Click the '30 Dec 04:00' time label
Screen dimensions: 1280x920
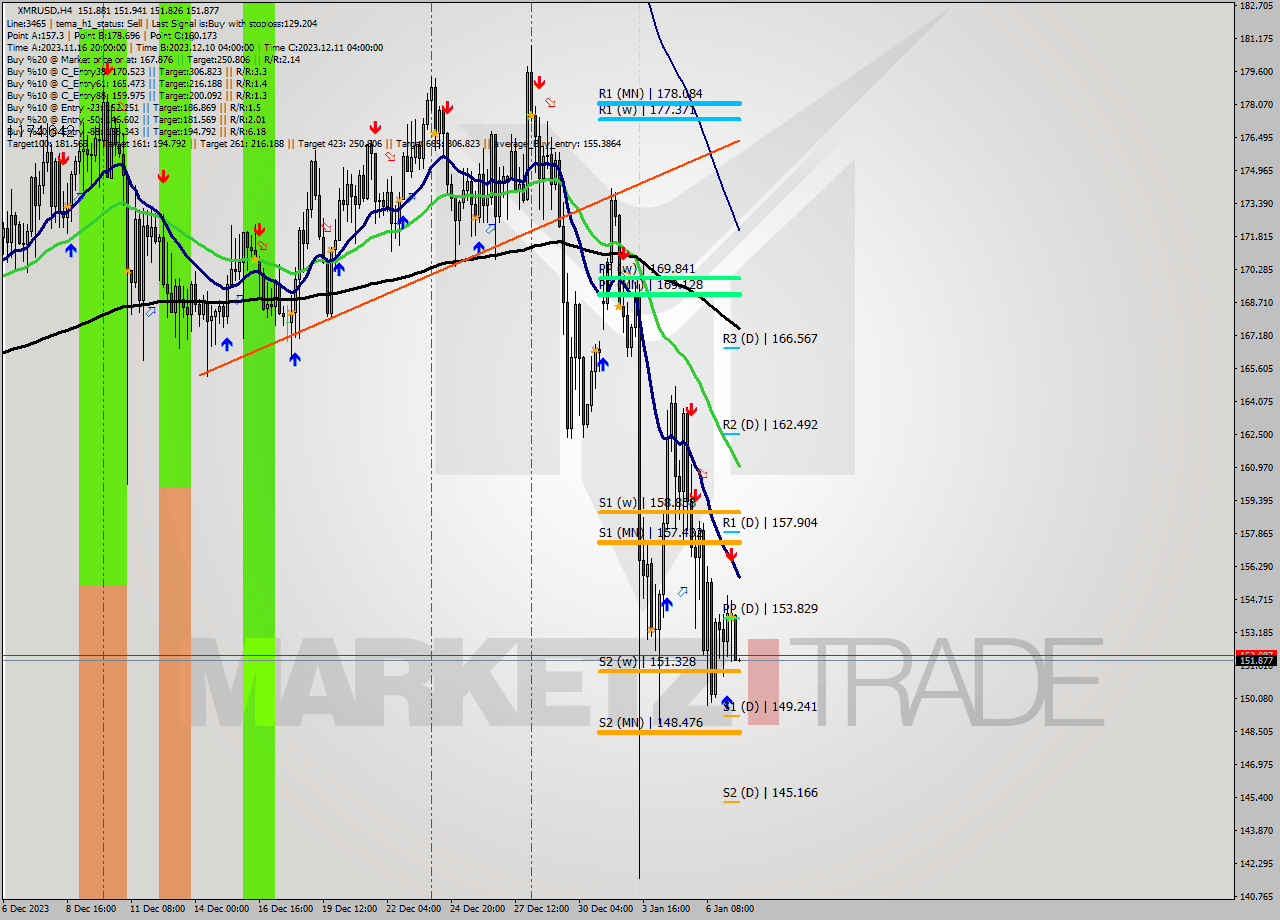point(605,909)
